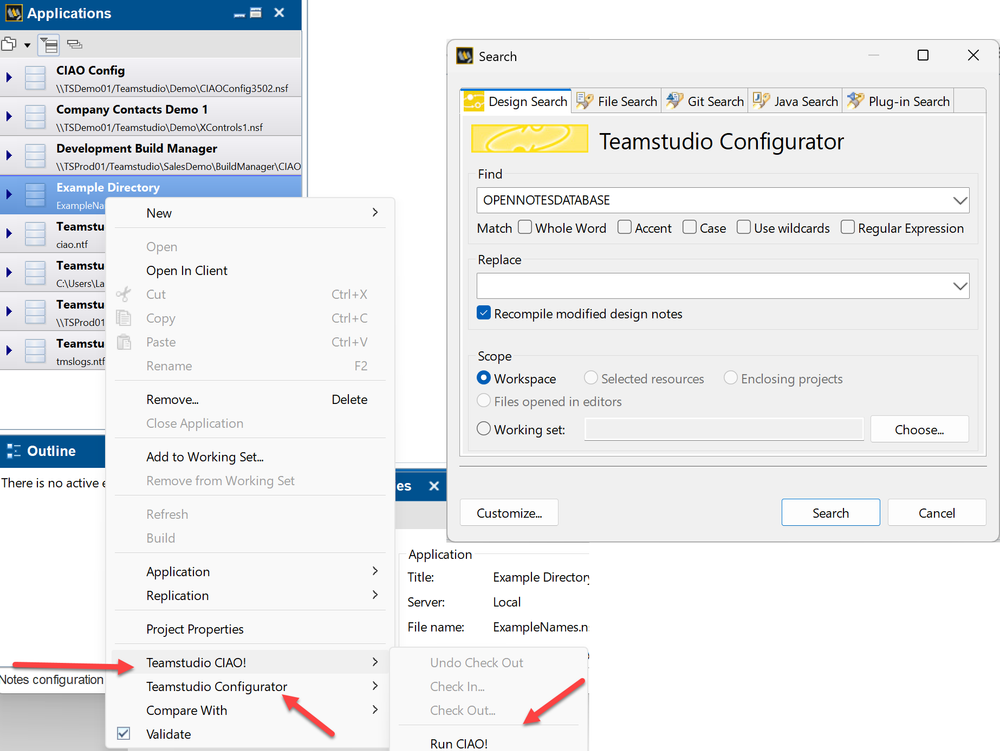Click the collapse-all icon in the Applications toolbar
This screenshot has height=751, width=1000.
pos(74,44)
